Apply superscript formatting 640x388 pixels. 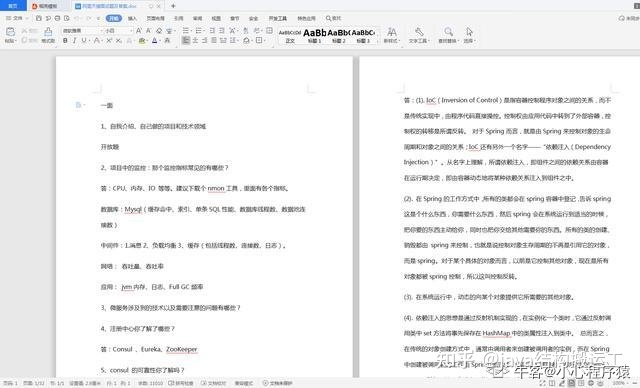click(109, 40)
